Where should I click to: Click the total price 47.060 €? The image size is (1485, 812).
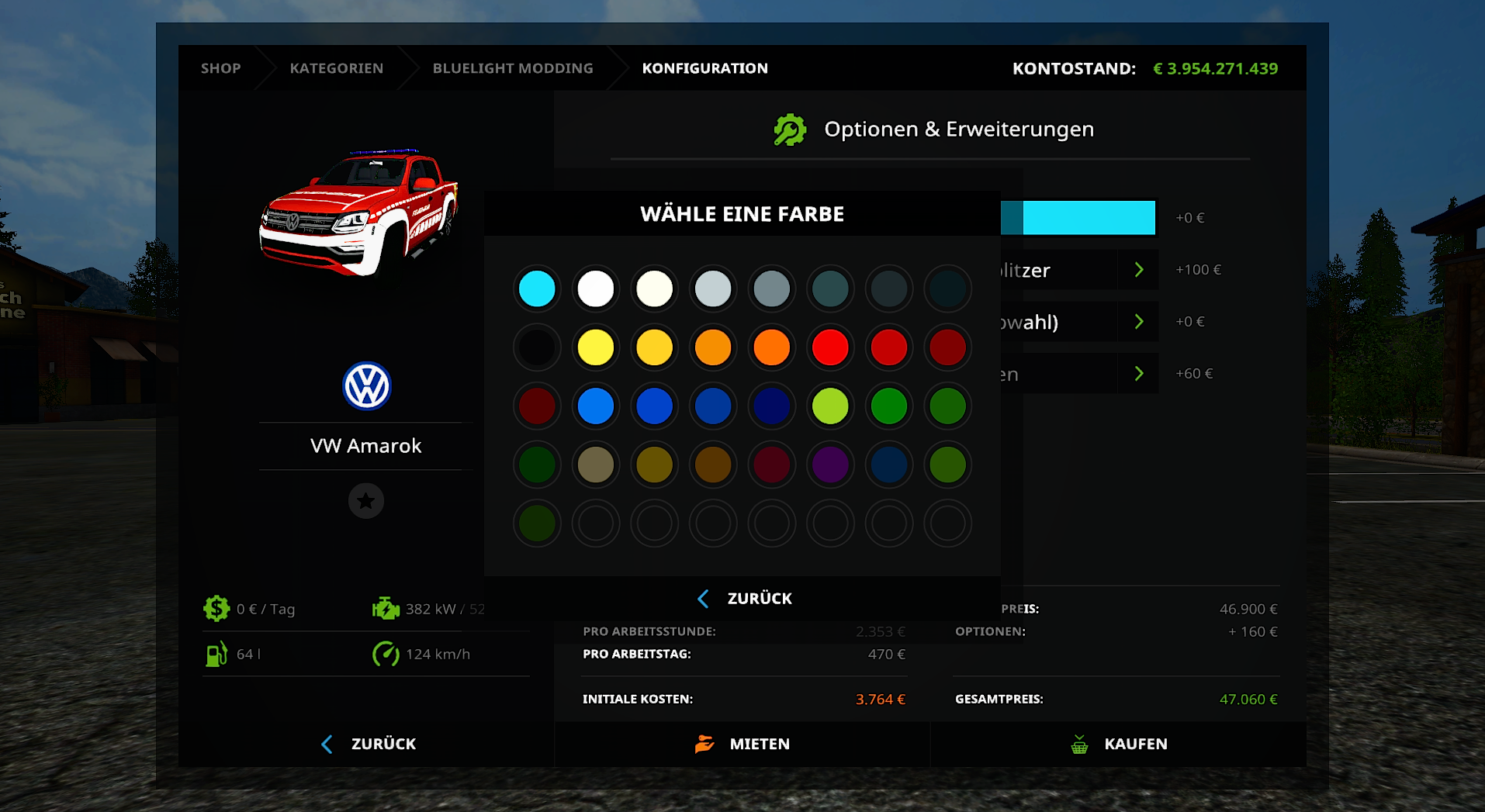(x=1248, y=700)
